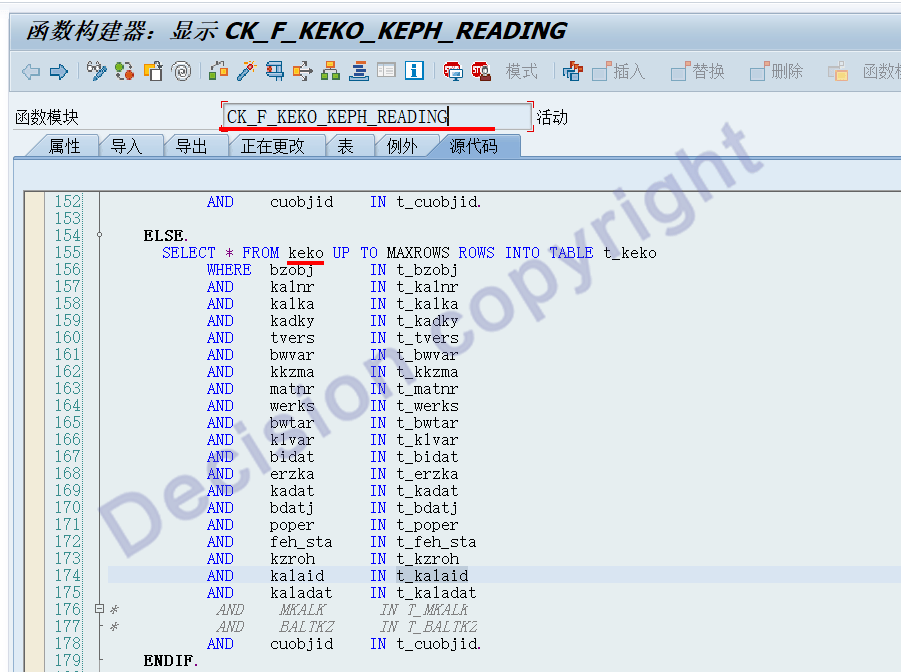Activate object with magic wand icon
Screen dimensions: 901x672
coord(246,71)
